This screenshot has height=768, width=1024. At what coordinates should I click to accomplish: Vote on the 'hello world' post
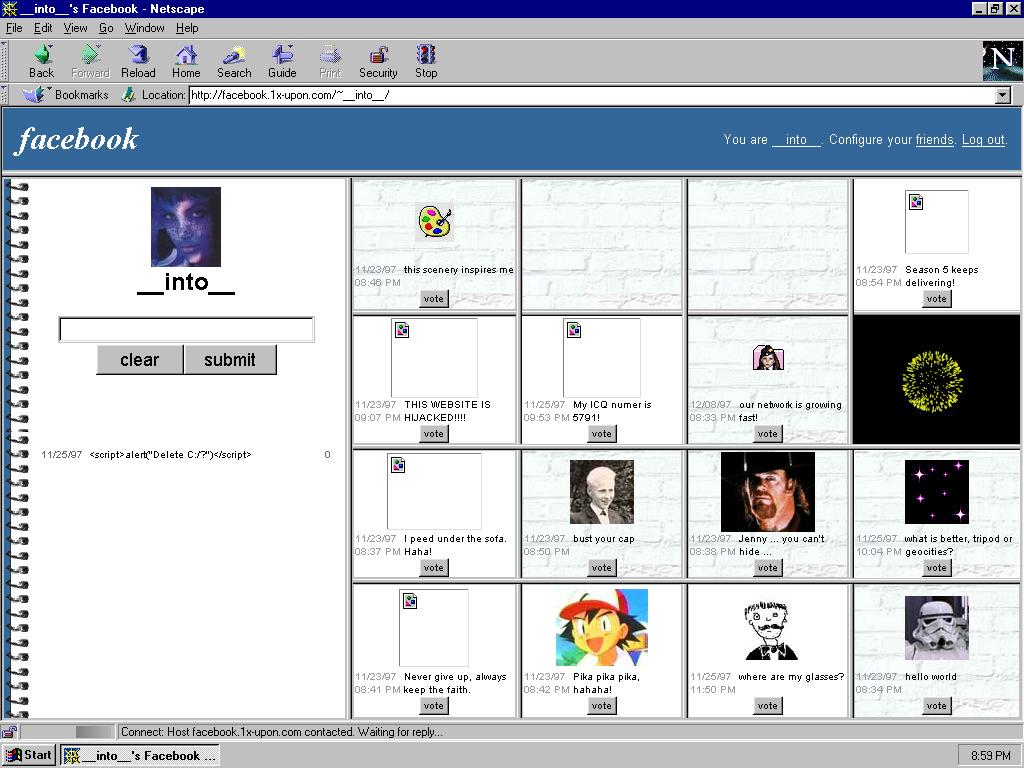click(x=936, y=705)
